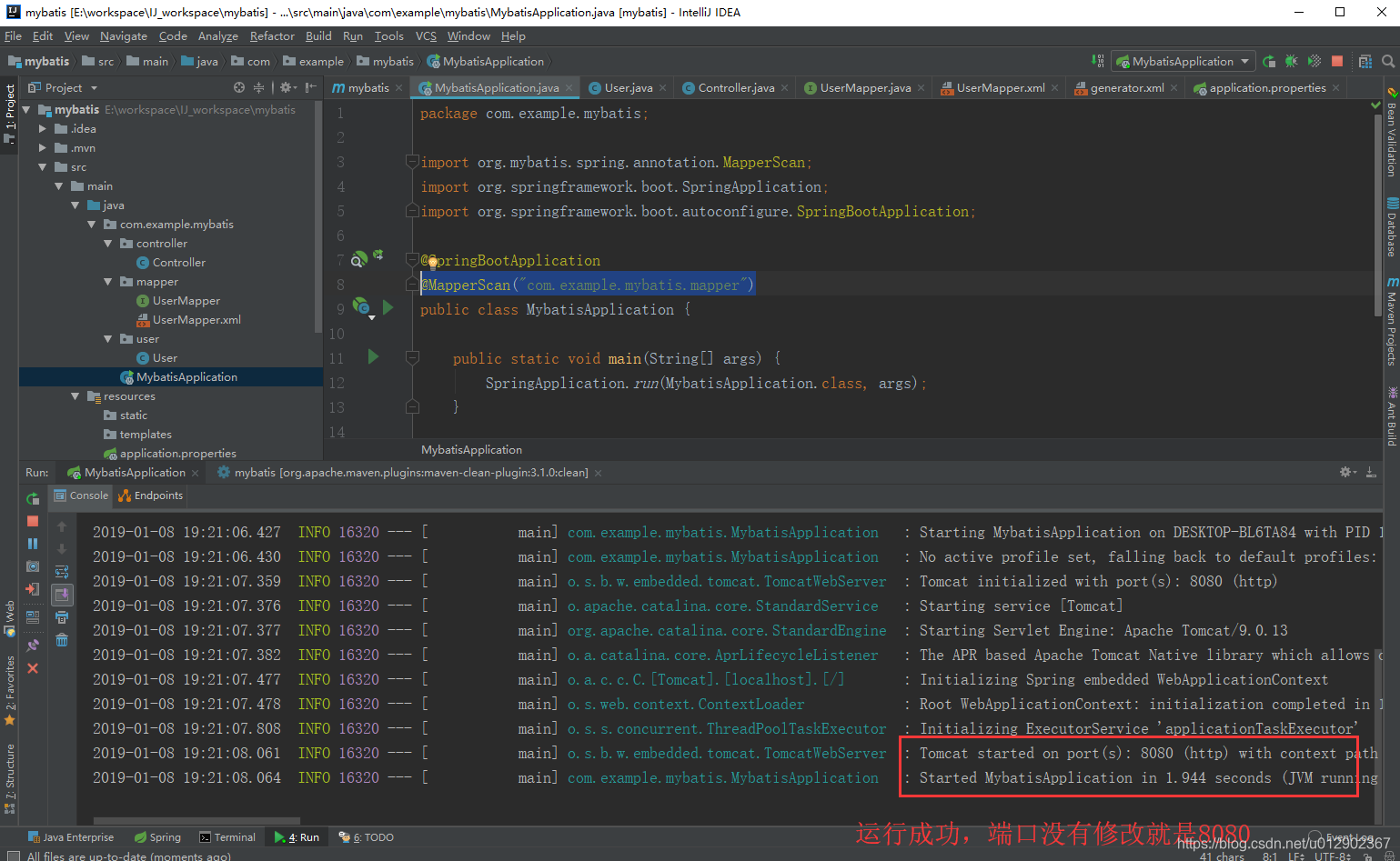This screenshot has height=861, width=1400.
Task: Start debugging with the bug icon
Action: tap(1292, 61)
